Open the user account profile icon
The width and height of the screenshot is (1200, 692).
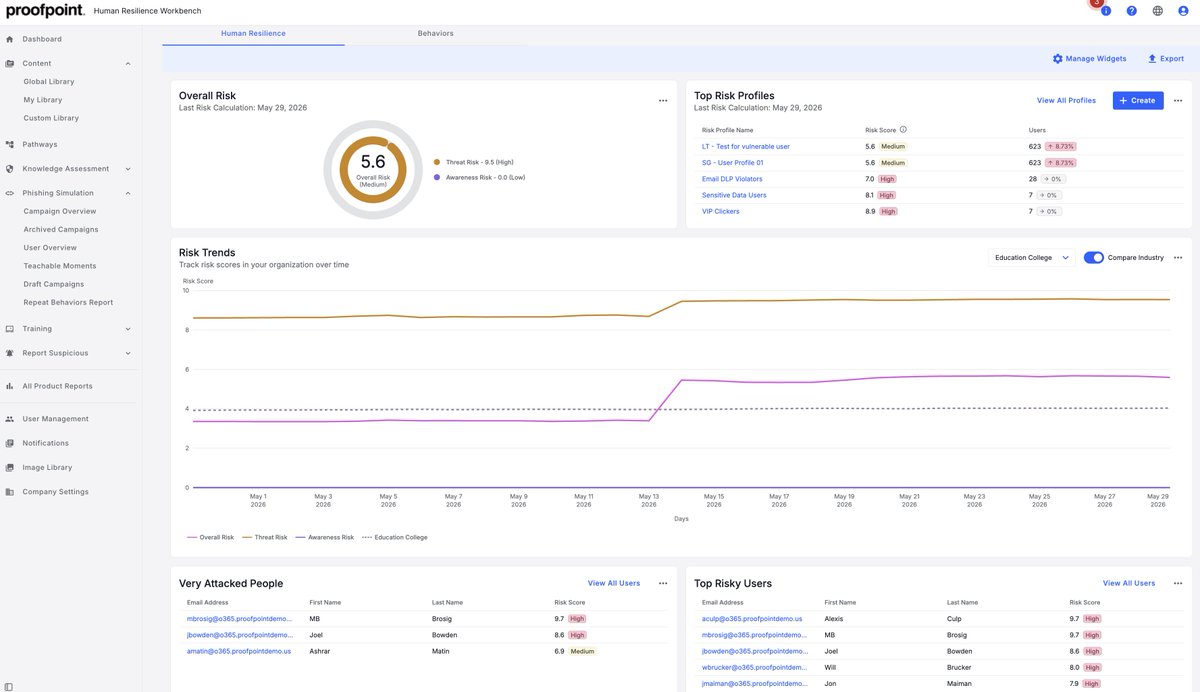pyautogui.click(x=1184, y=11)
